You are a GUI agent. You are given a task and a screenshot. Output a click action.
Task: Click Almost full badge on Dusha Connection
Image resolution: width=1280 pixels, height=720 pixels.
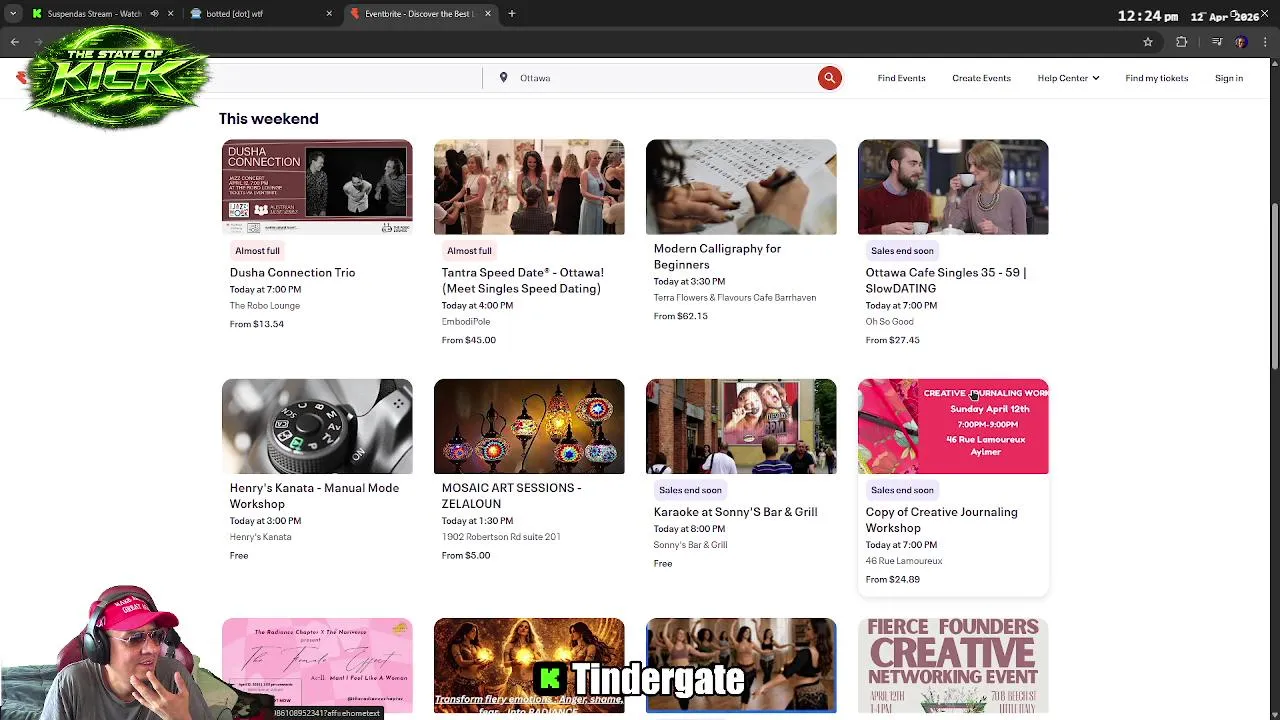pyautogui.click(x=257, y=251)
